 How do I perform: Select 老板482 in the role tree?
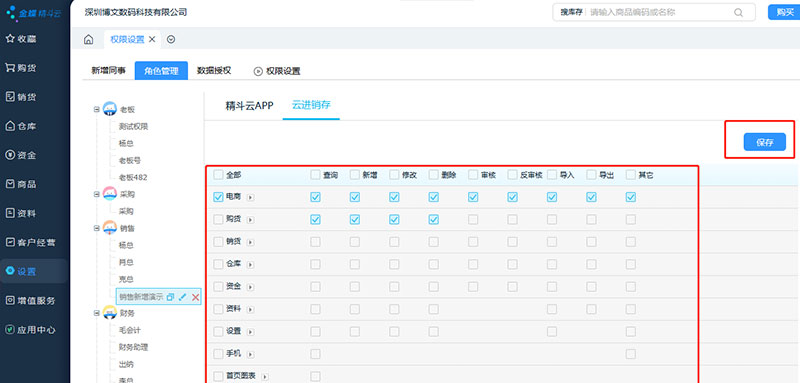(133, 177)
